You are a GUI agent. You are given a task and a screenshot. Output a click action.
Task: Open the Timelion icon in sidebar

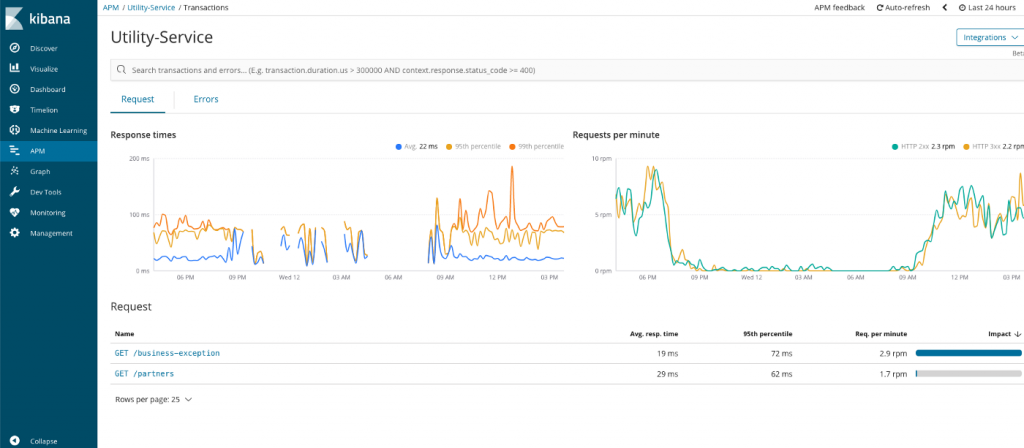[x=14, y=110]
